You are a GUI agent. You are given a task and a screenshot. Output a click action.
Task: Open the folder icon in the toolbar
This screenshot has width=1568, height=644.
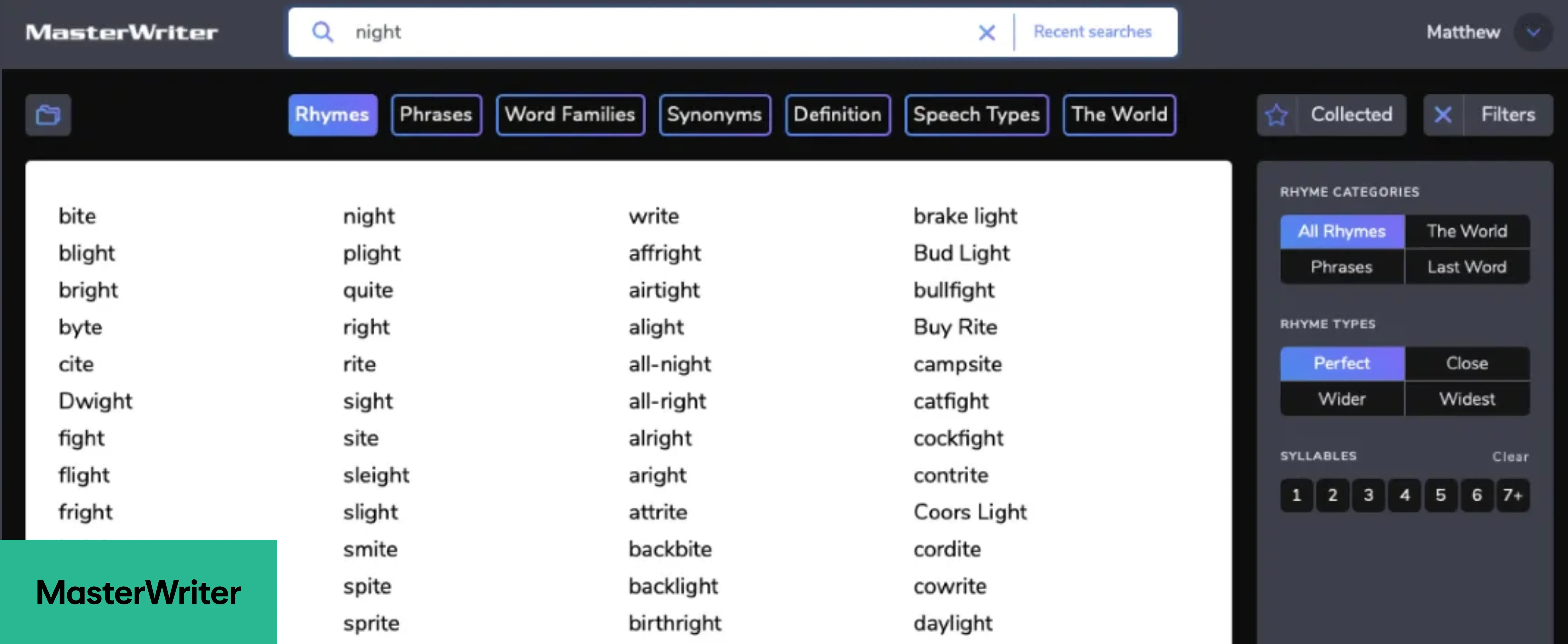pyautogui.click(x=48, y=115)
